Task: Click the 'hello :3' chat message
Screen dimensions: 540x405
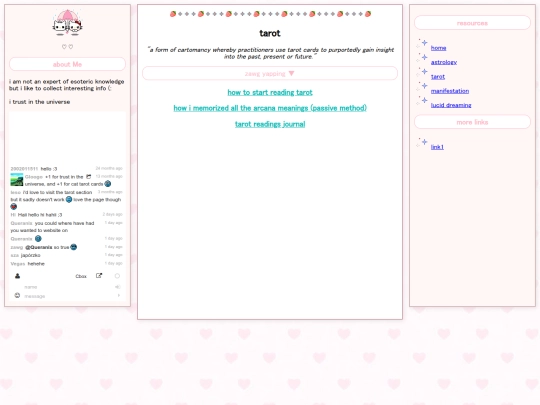Action: 49,169
